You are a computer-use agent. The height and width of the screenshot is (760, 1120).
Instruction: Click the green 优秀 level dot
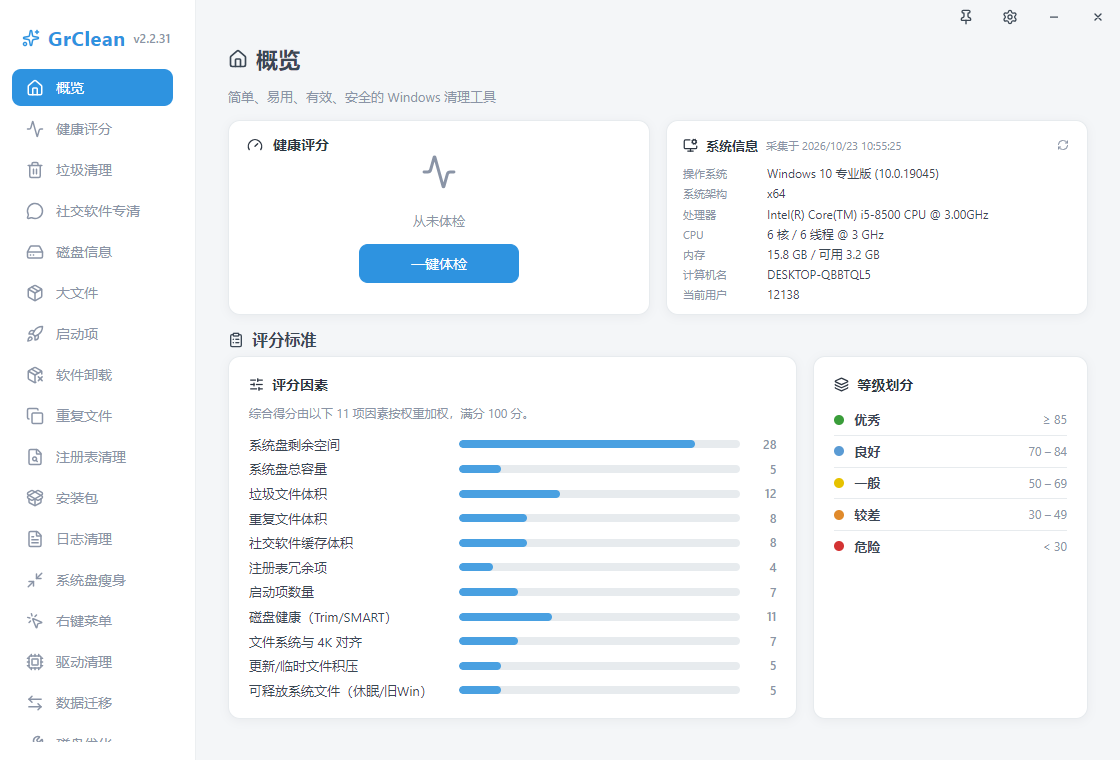(x=839, y=420)
